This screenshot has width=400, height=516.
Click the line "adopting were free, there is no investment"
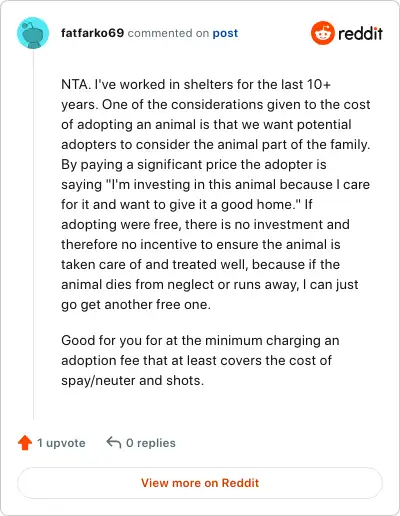click(x=205, y=225)
